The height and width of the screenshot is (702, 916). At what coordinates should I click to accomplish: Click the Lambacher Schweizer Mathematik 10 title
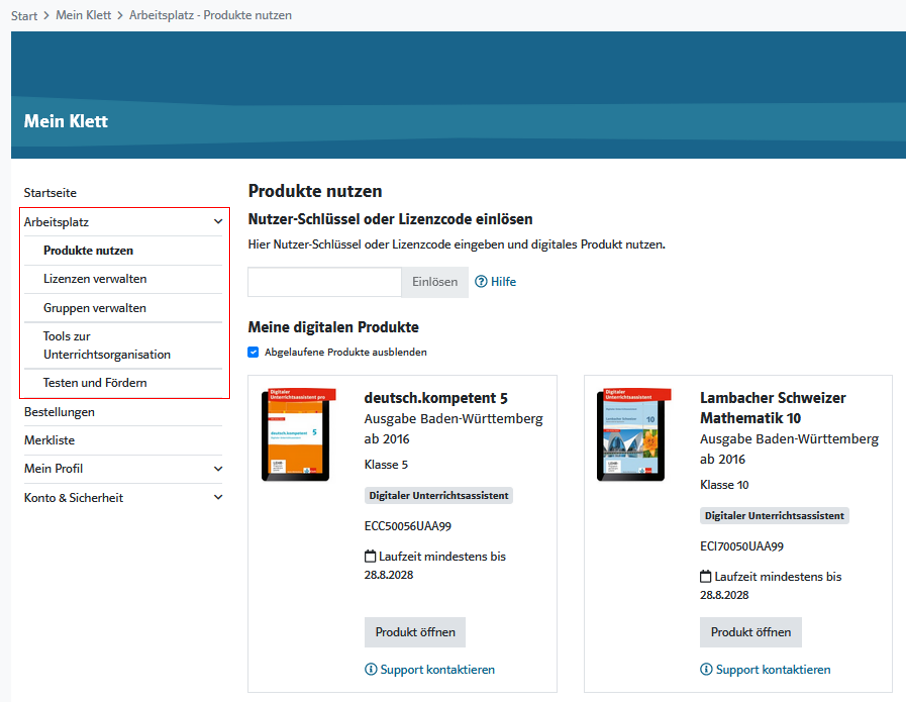[773, 408]
